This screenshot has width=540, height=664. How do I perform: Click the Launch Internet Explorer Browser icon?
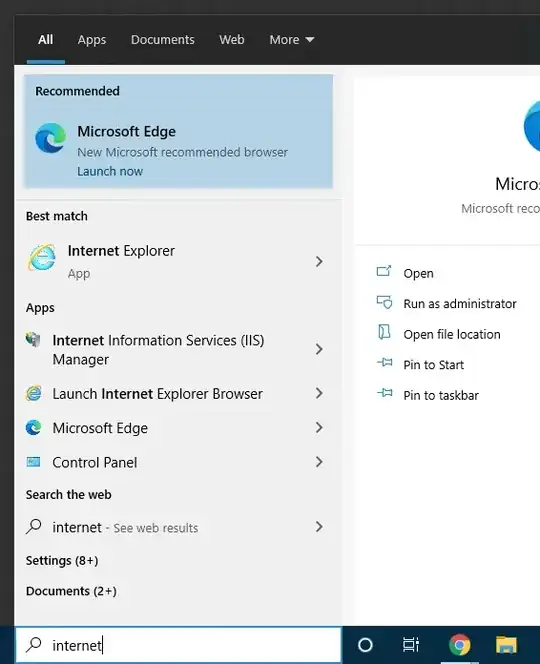click(x=33, y=393)
